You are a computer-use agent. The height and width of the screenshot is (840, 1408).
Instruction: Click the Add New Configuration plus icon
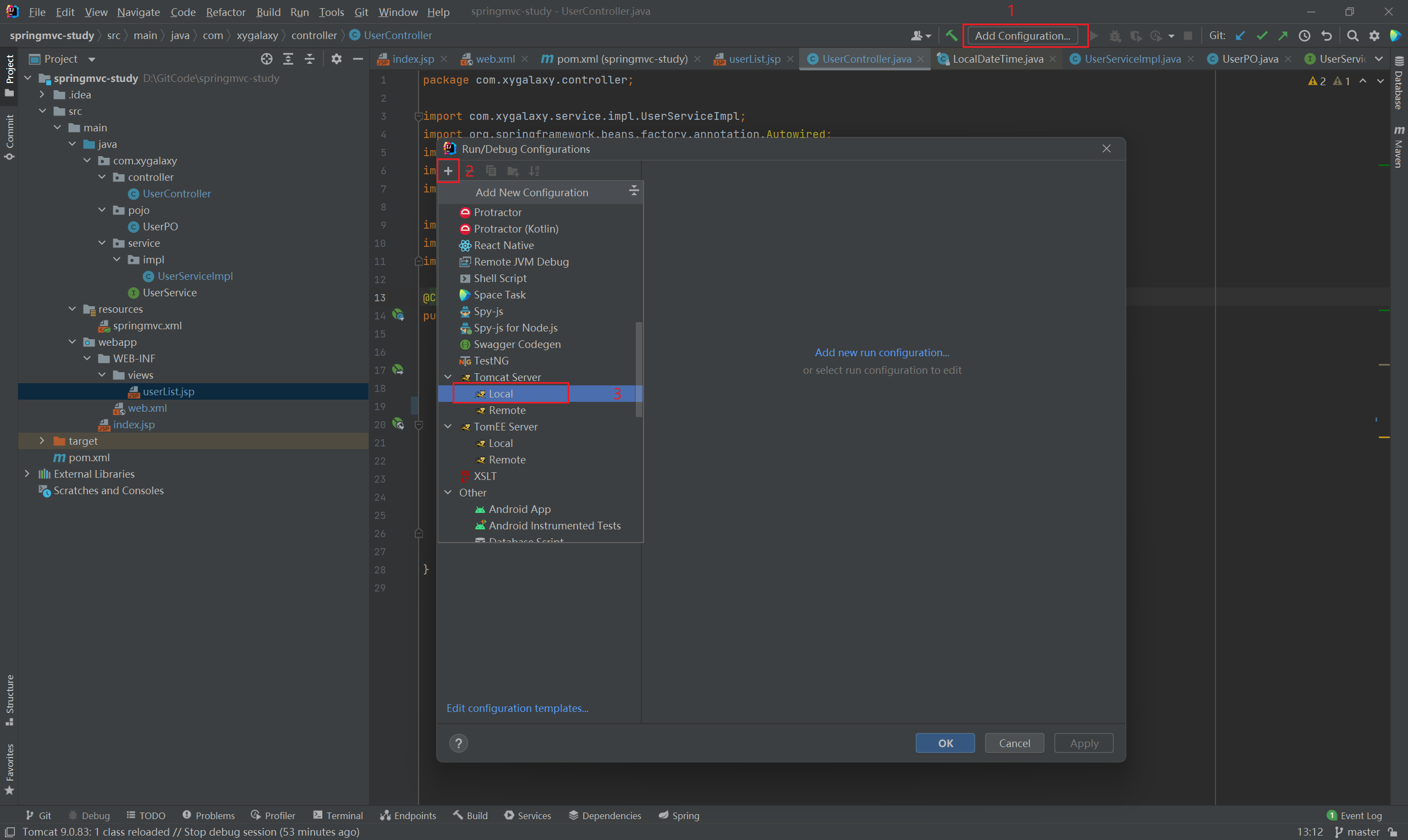click(x=448, y=171)
